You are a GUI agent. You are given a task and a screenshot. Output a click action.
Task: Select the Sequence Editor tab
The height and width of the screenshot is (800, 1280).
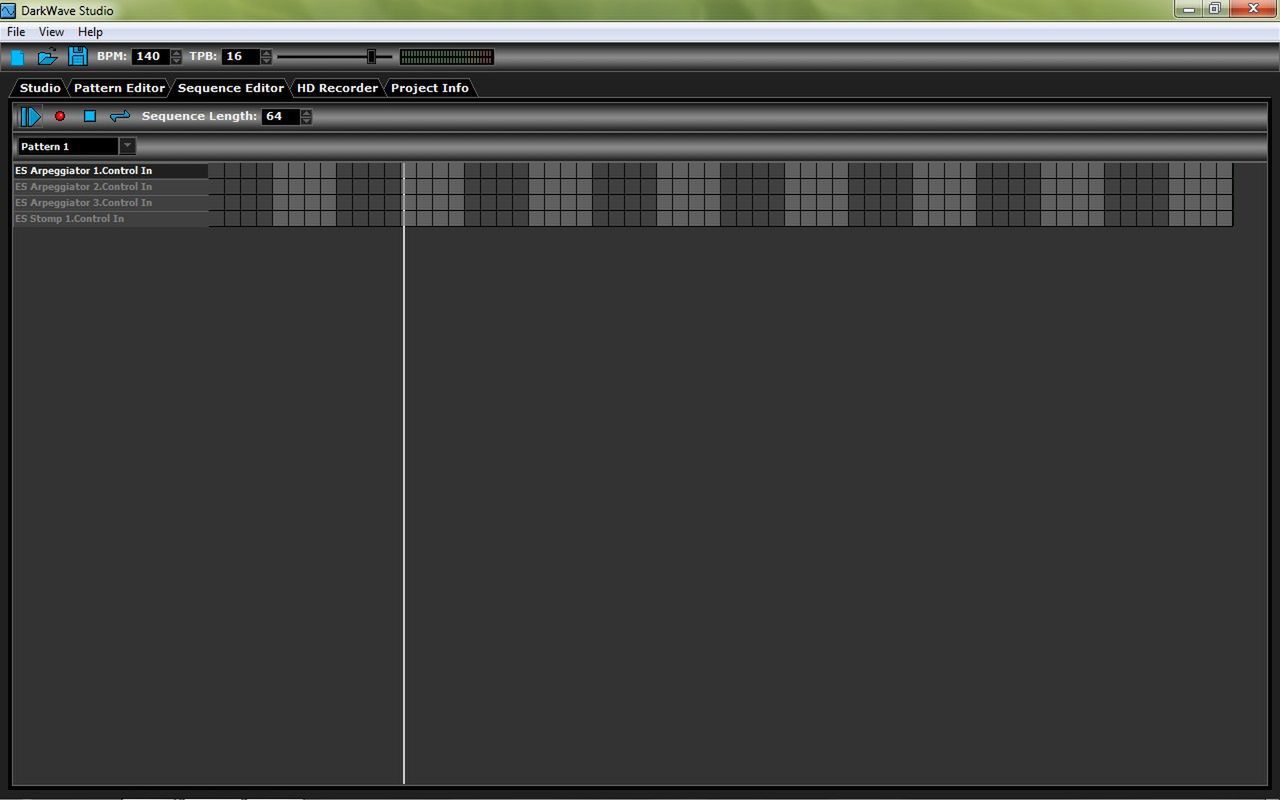pos(231,88)
